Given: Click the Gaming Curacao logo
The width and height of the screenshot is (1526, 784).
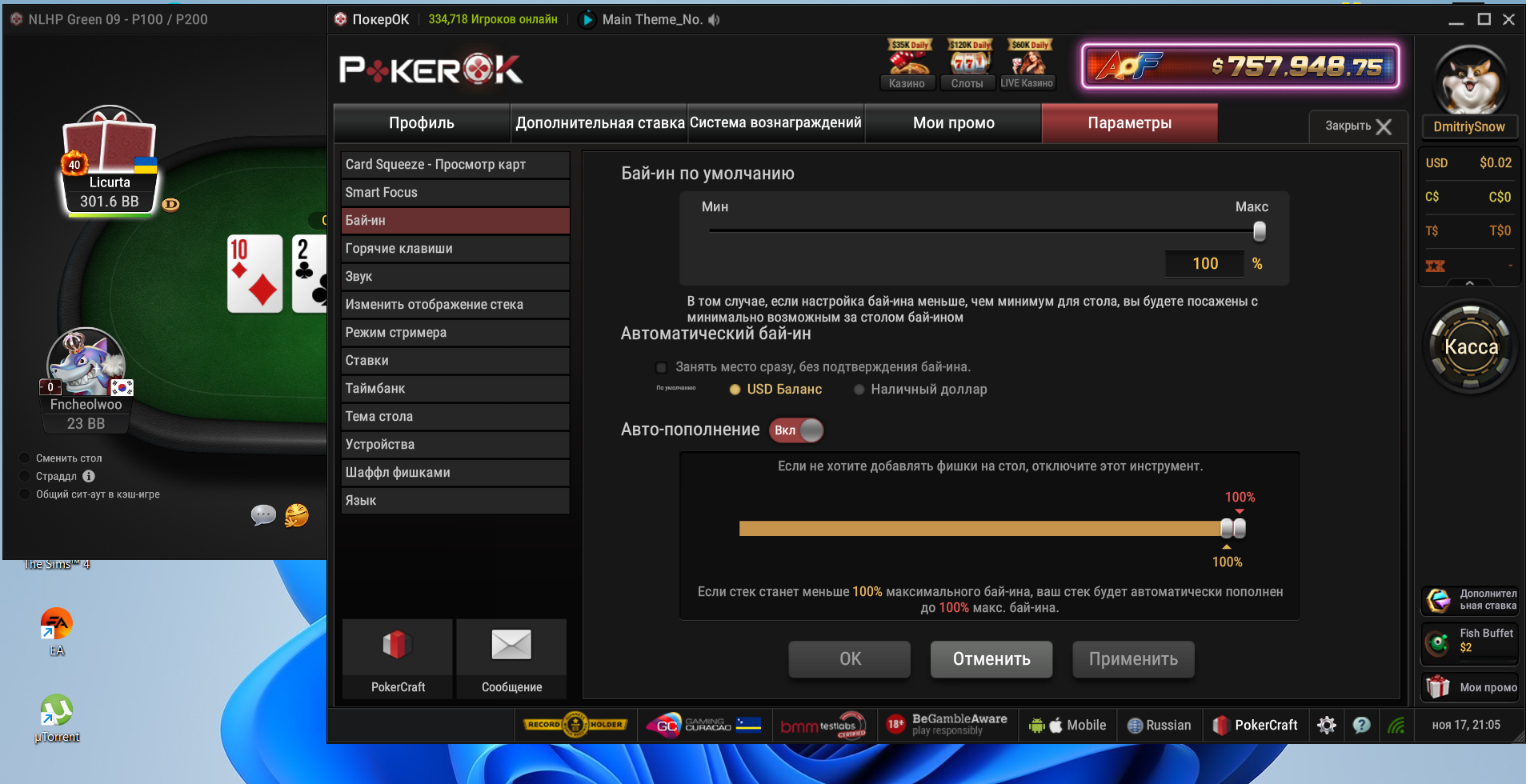Looking at the screenshot, I should (703, 725).
